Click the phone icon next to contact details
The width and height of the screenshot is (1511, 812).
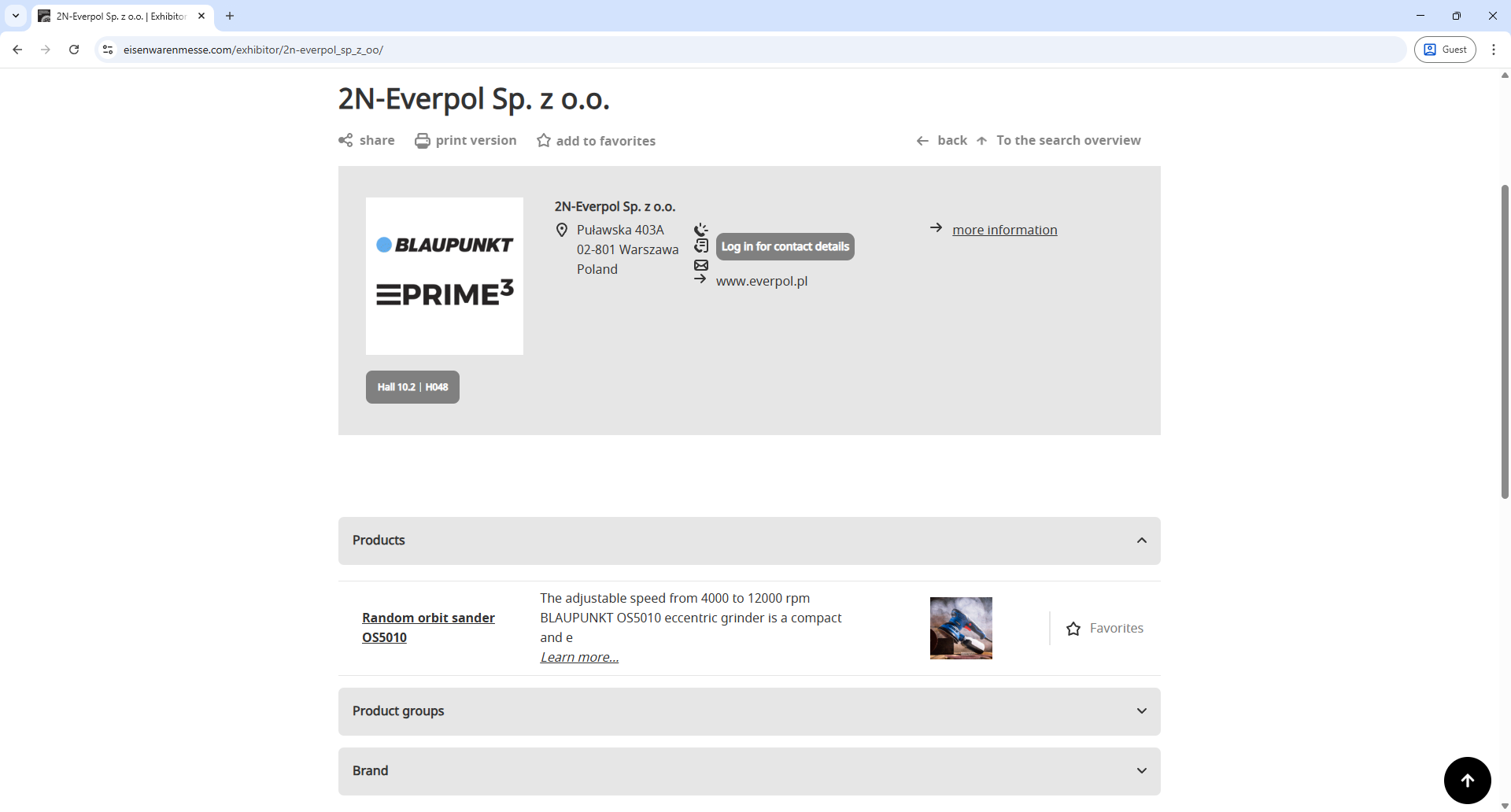coord(700,230)
